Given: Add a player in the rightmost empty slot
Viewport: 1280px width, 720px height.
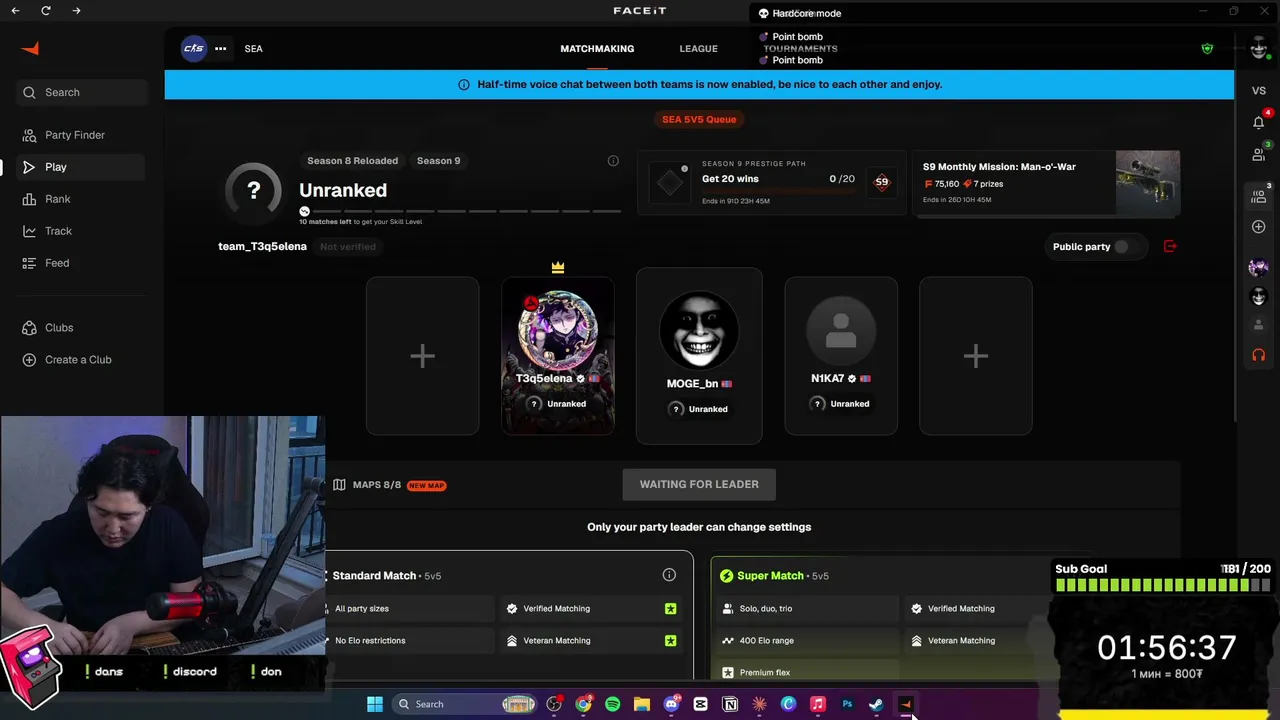Looking at the screenshot, I should tap(976, 356).
